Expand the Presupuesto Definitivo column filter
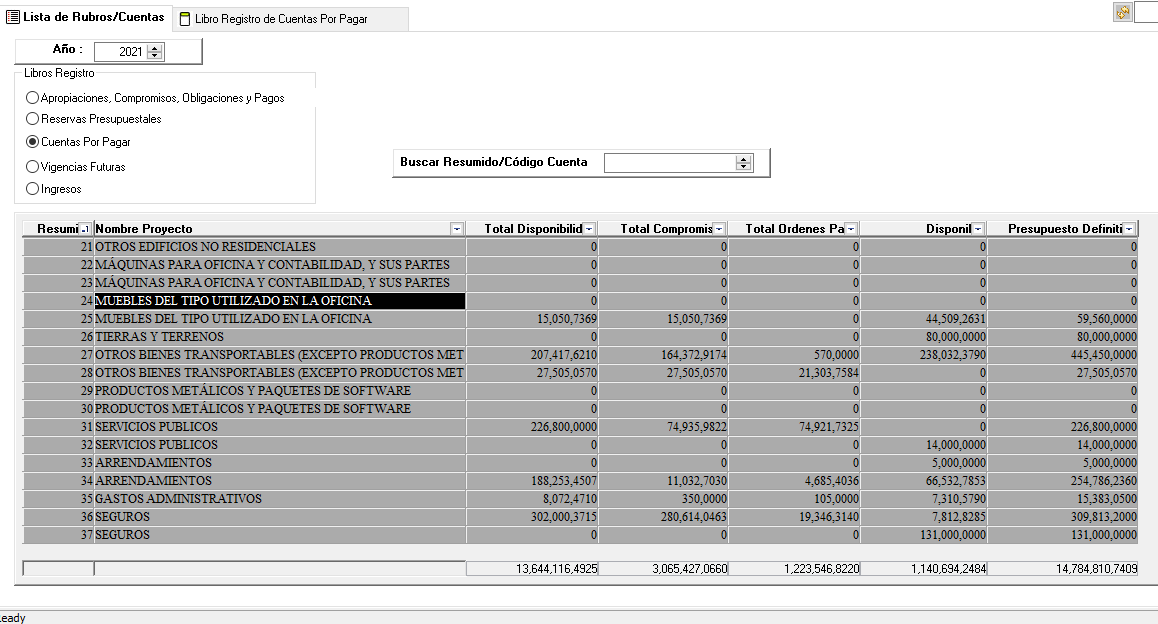The width and height of the screenshot is (1158, 624). [1129, 229]
